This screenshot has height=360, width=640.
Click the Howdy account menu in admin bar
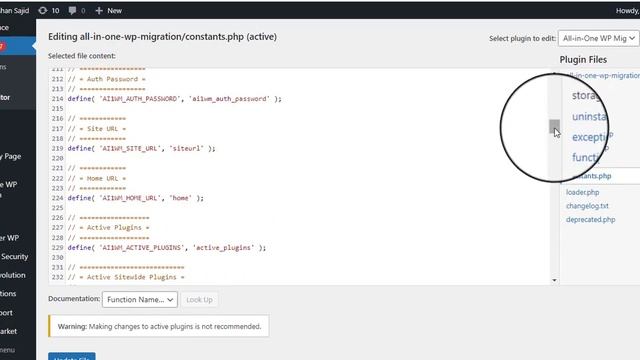(x=627, y=11)
